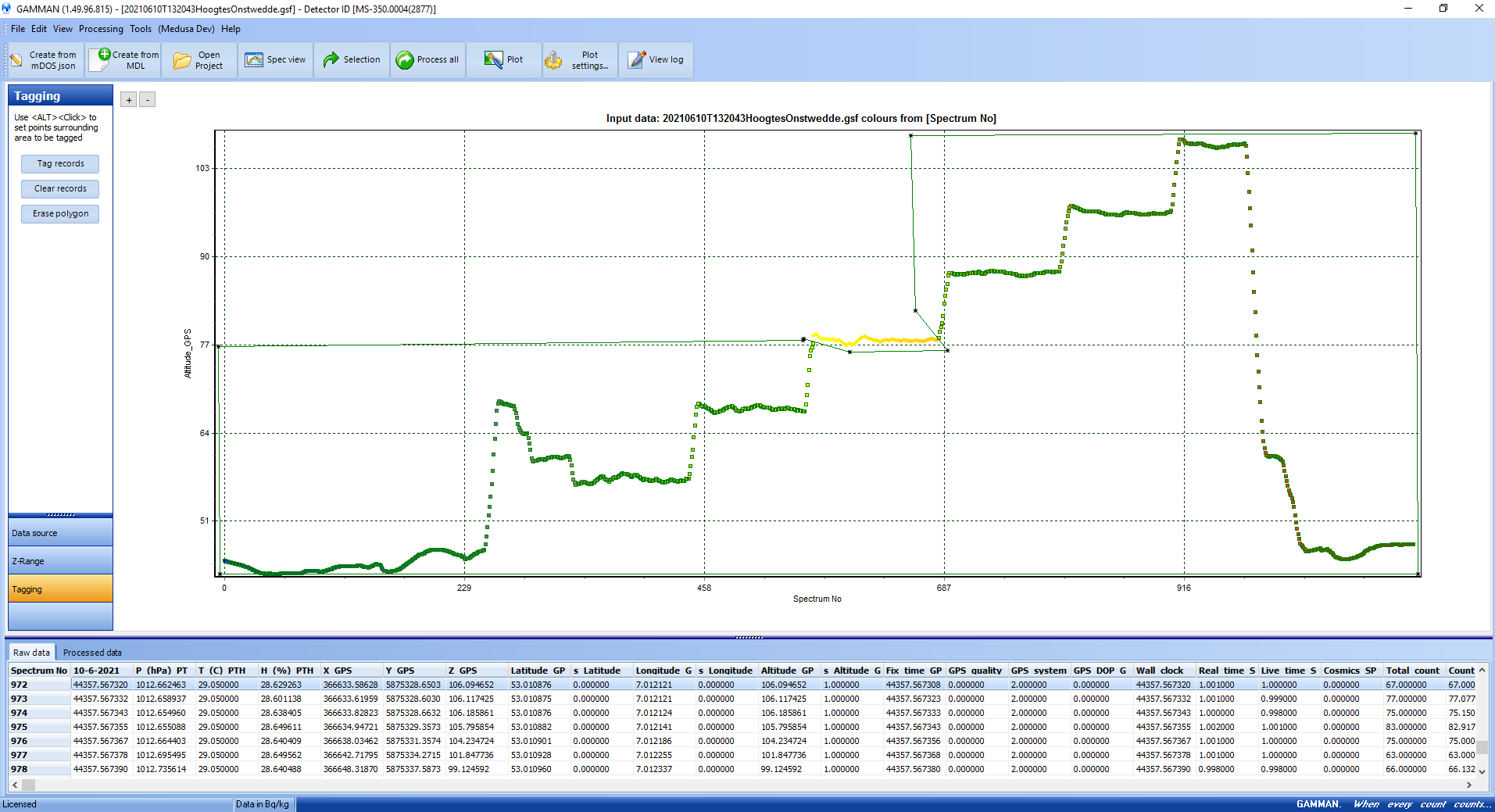Select the Tagging panel section
Viewport: 1495px width, 812px height.
pyautogui.click(x=60, y=589)
